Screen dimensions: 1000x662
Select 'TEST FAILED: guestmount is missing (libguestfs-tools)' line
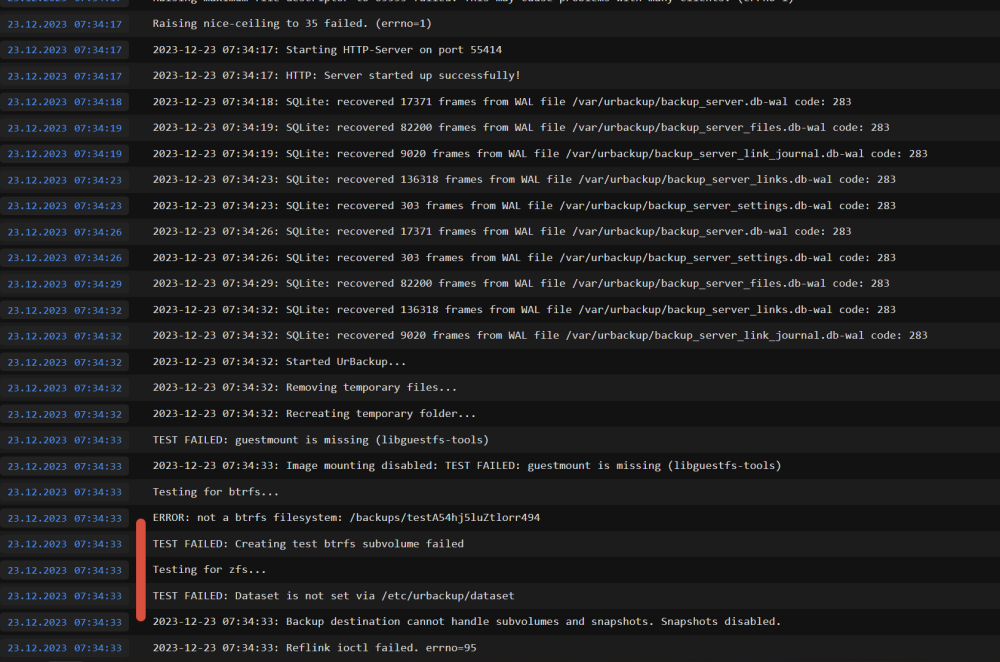321,439
